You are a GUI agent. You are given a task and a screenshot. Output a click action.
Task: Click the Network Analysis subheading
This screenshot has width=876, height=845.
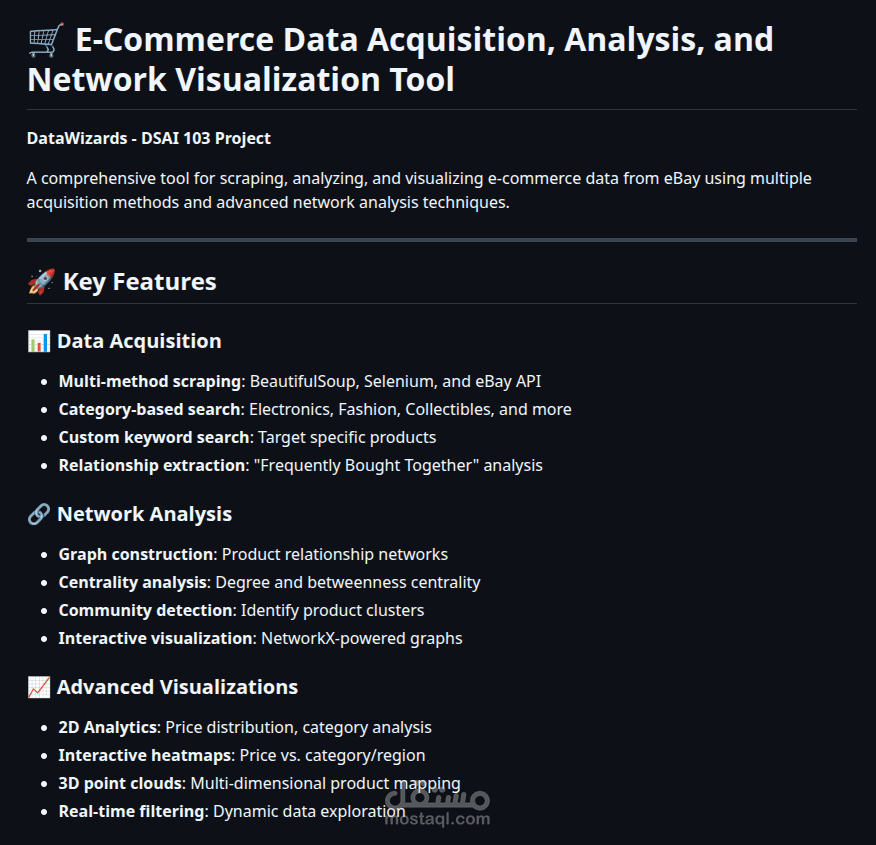coord(144,514)
